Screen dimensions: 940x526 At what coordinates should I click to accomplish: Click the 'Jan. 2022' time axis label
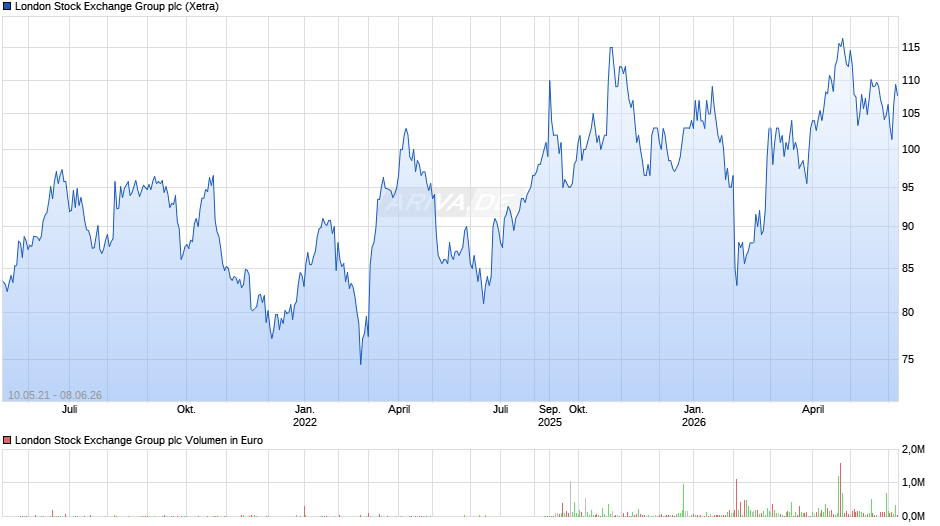coord(305,416)
